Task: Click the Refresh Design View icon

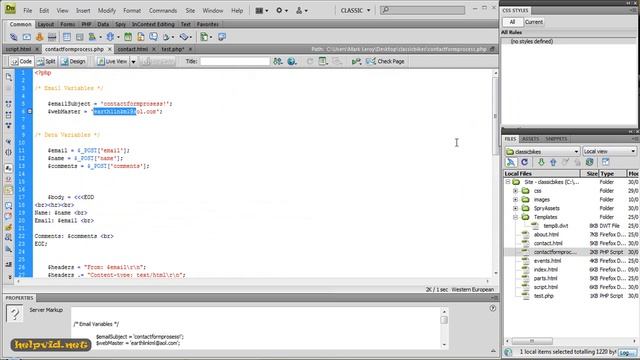Action: tap(310, 61)
